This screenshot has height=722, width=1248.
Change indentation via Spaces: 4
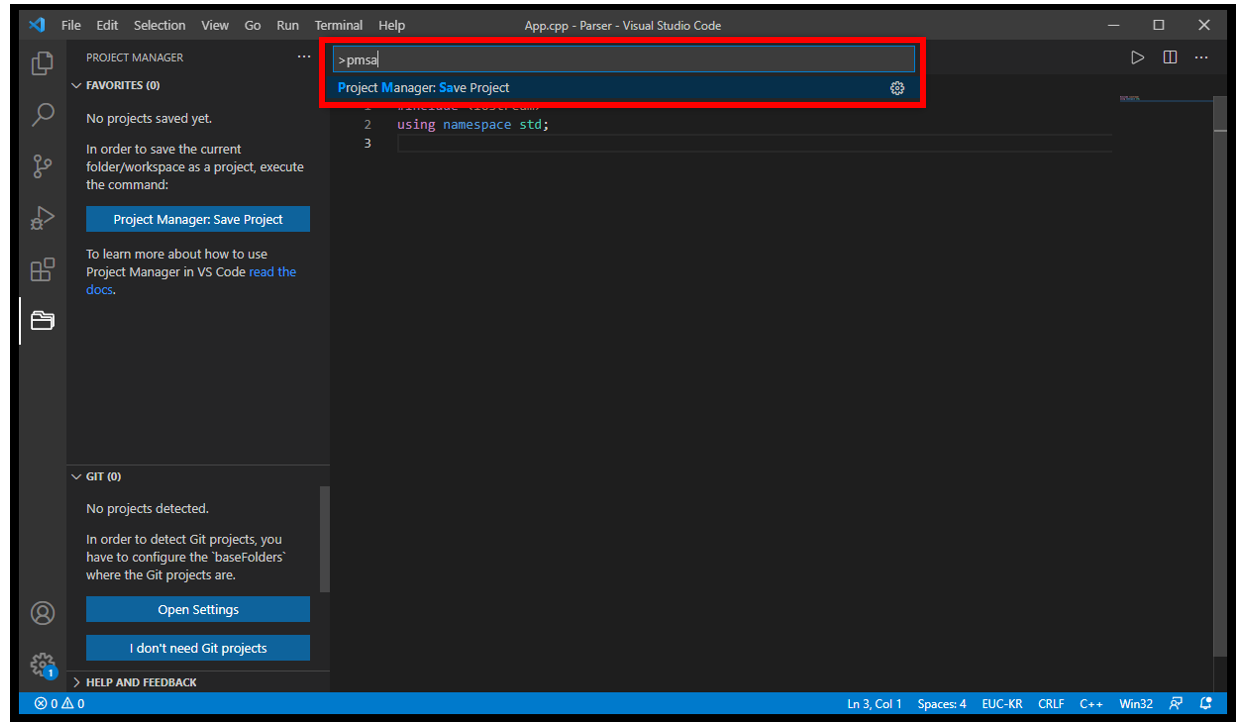point(942,703)
